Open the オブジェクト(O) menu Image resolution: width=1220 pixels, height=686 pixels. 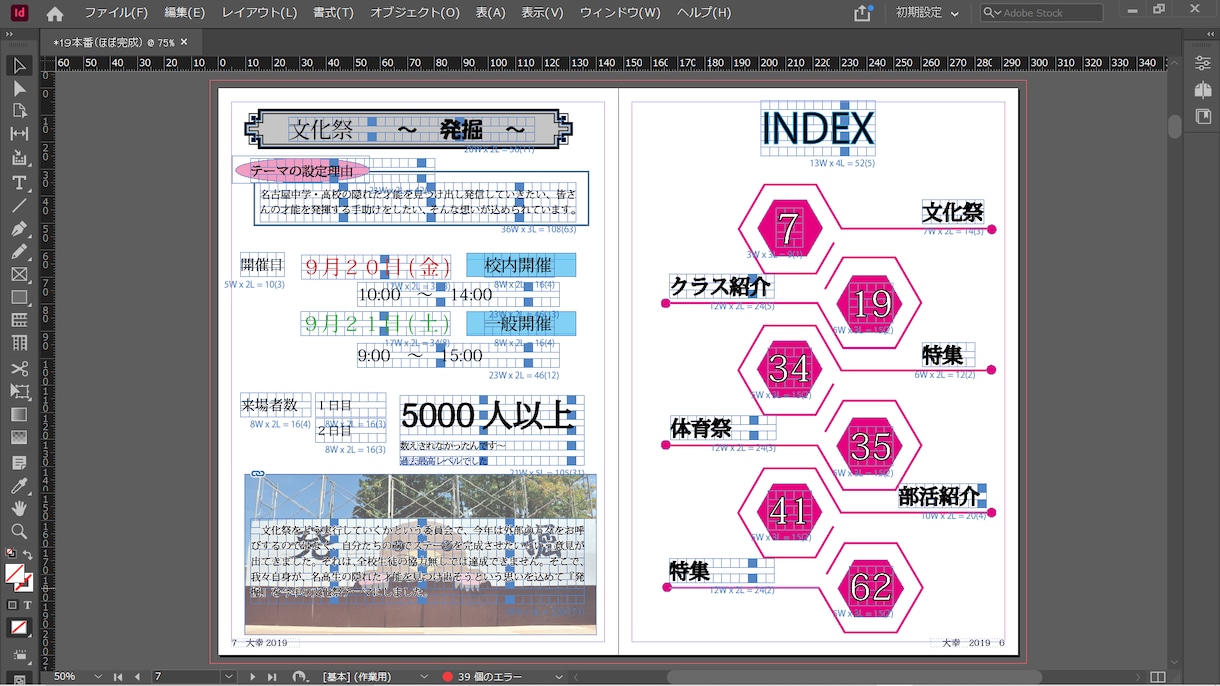[415, 13]
